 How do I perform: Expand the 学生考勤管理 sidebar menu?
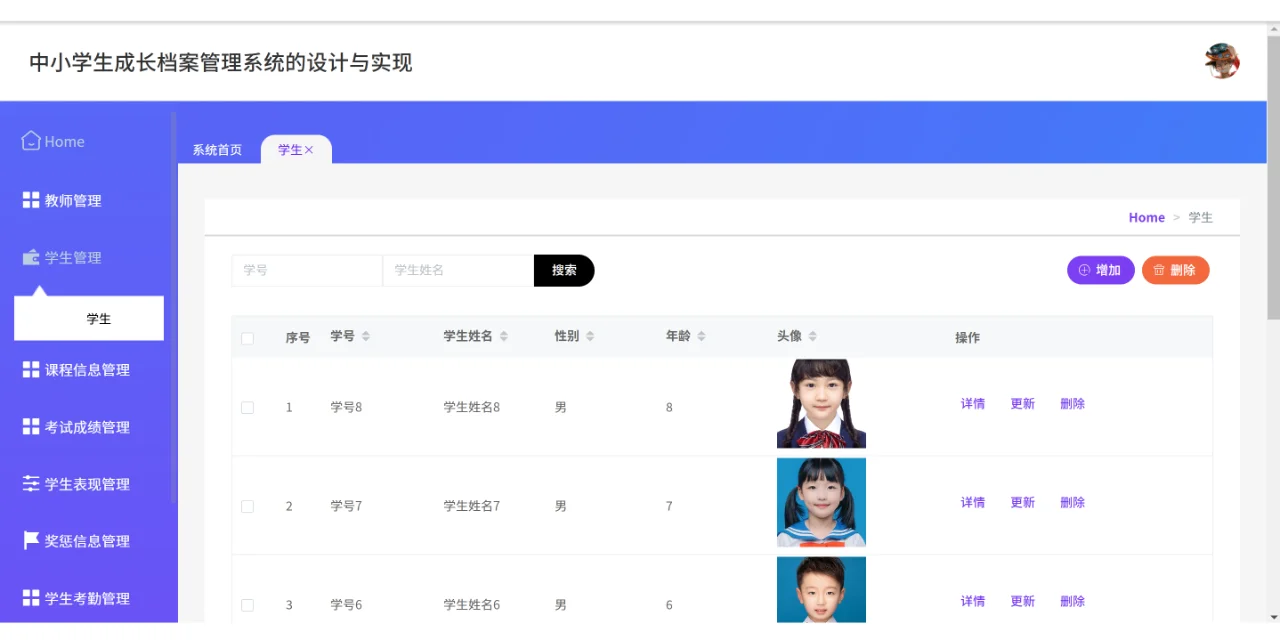click(x=88, y=597)
